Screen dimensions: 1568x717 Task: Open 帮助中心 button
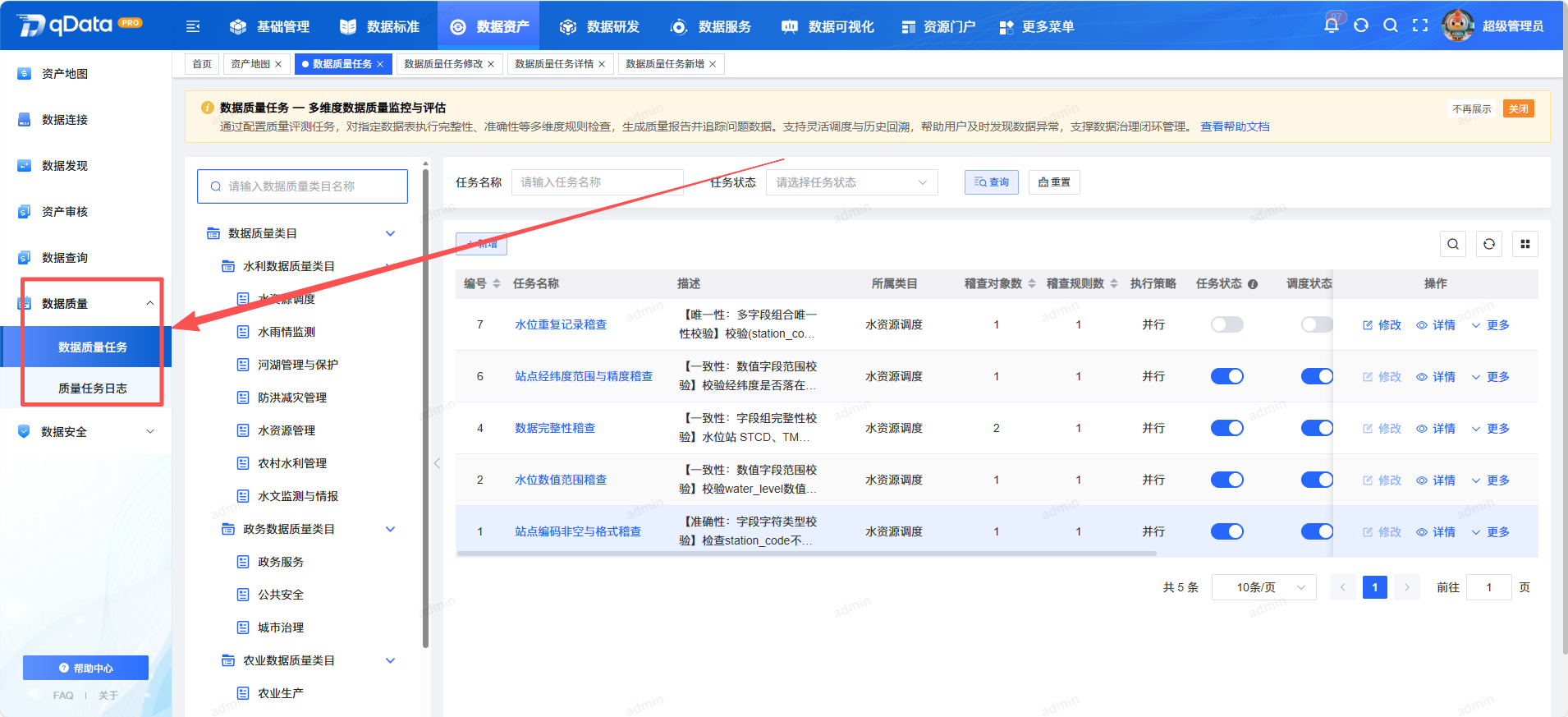[85, 668]
